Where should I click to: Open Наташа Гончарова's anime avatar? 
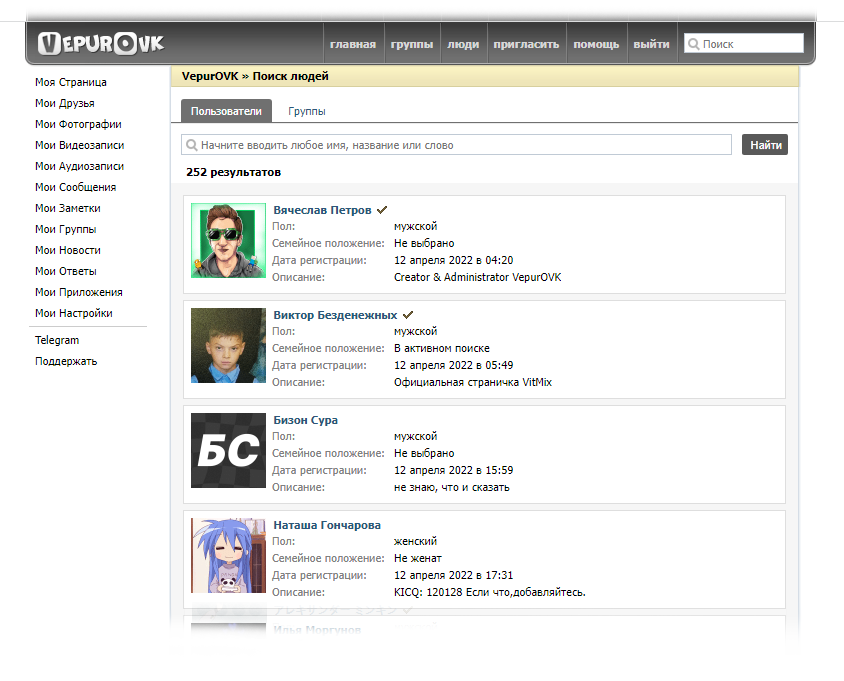click(x=228, y=555)
